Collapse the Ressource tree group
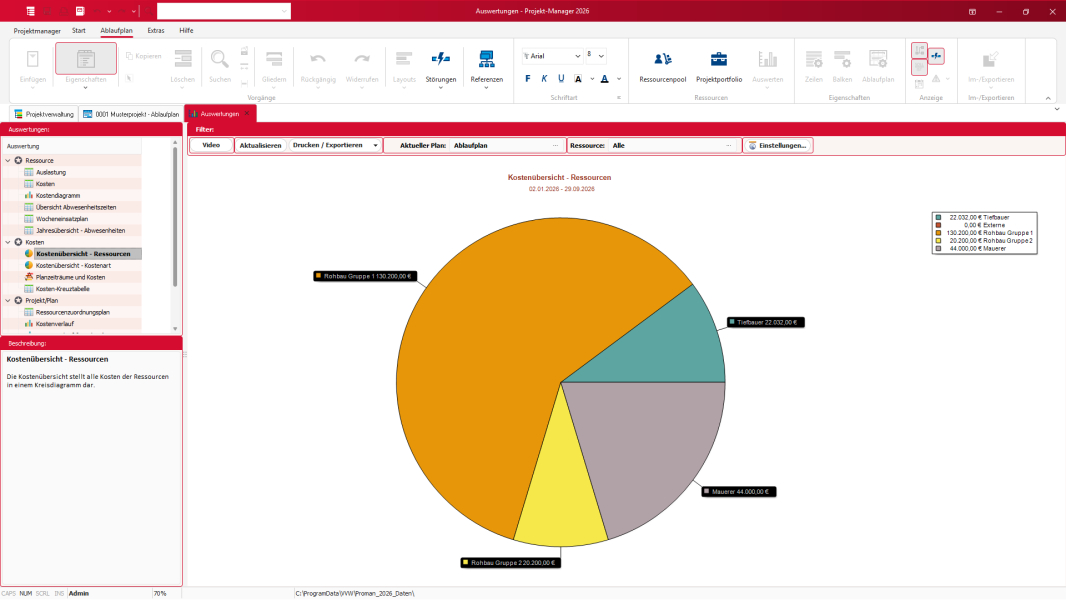The image size is (1066, 600). (8, 160)
